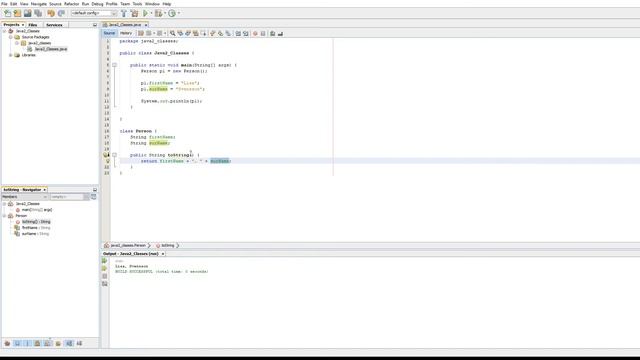Screen dimensions: 640x360
Task: Click the Toggle Rectangular Selection icon
Action: 203,33
